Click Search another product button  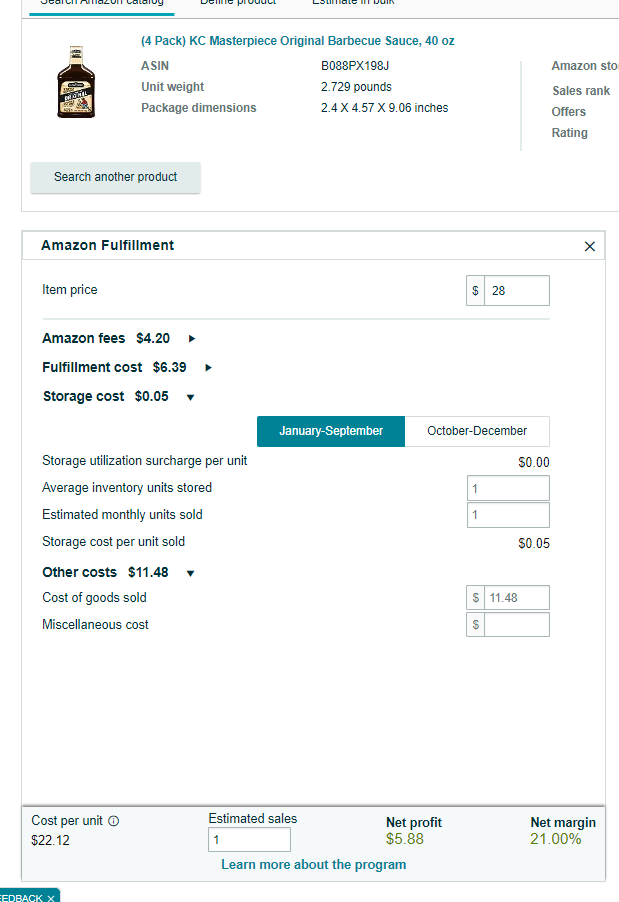[115, 177]
